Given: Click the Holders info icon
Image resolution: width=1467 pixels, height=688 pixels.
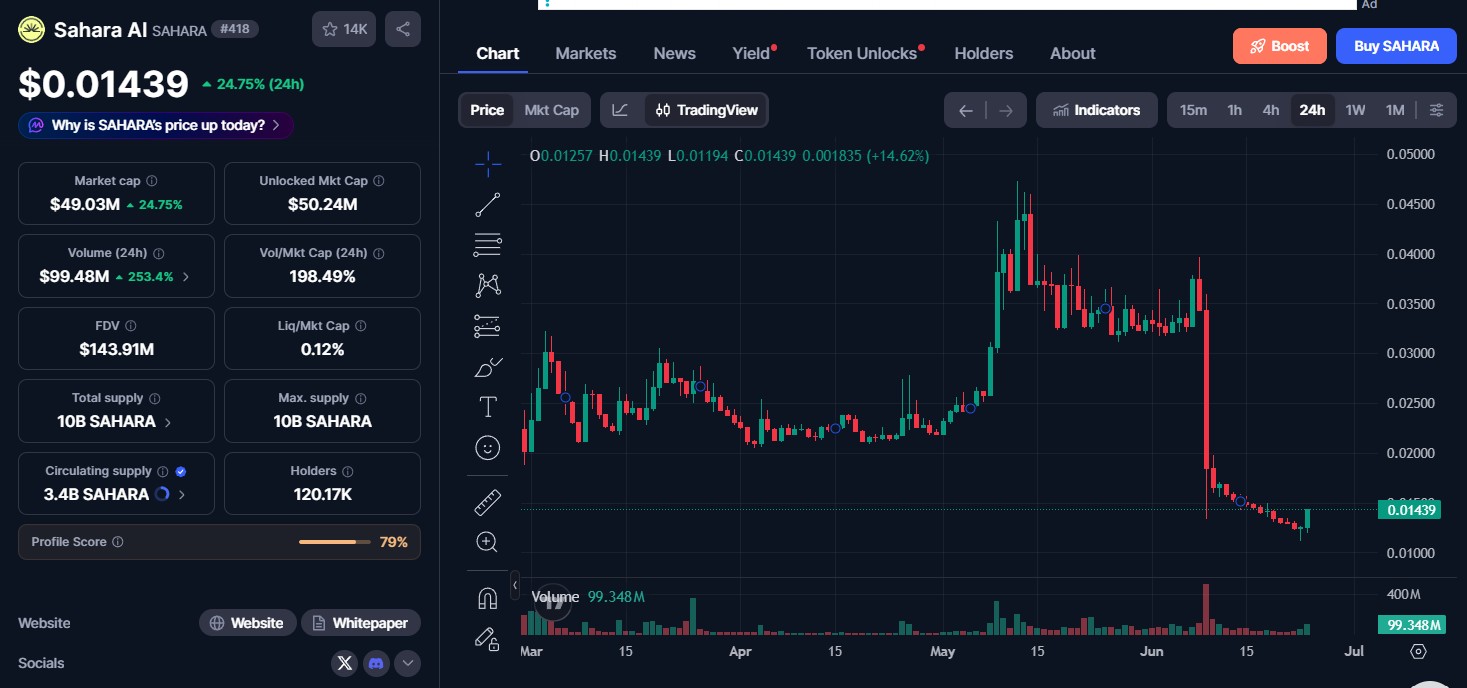Looking at the screenshot, I should 346,471.
